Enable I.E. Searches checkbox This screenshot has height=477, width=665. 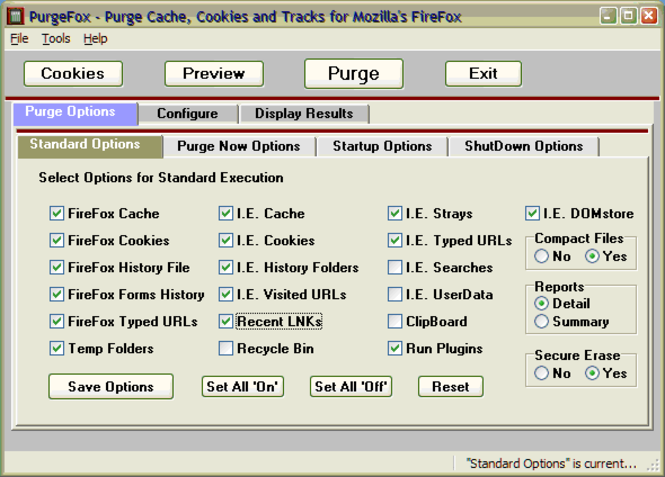[x=395, y=268]
